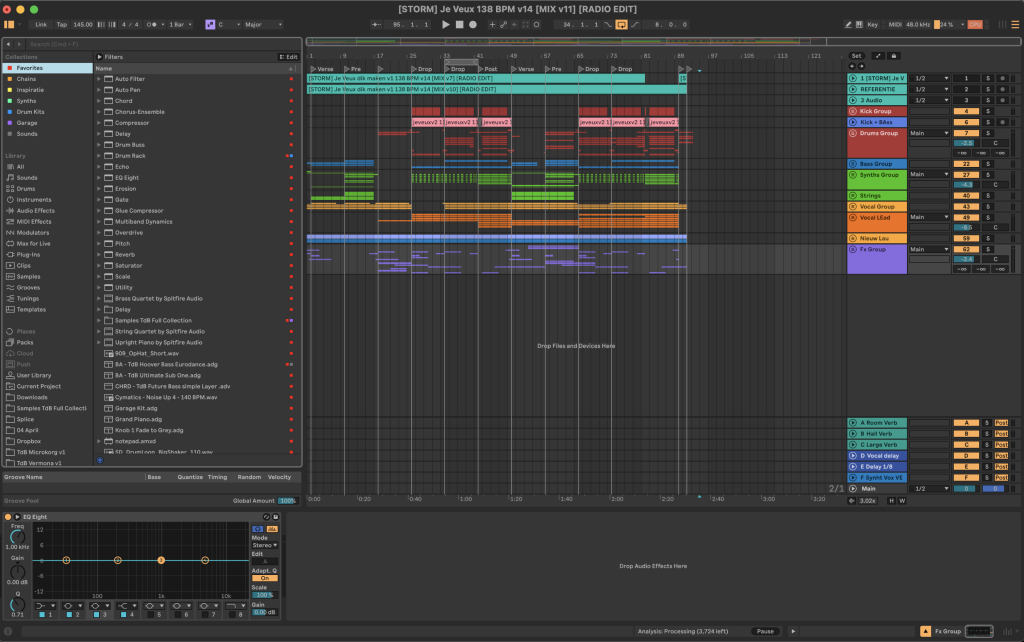Click the Pause analysis button
1024x642 pixels.
765,632
